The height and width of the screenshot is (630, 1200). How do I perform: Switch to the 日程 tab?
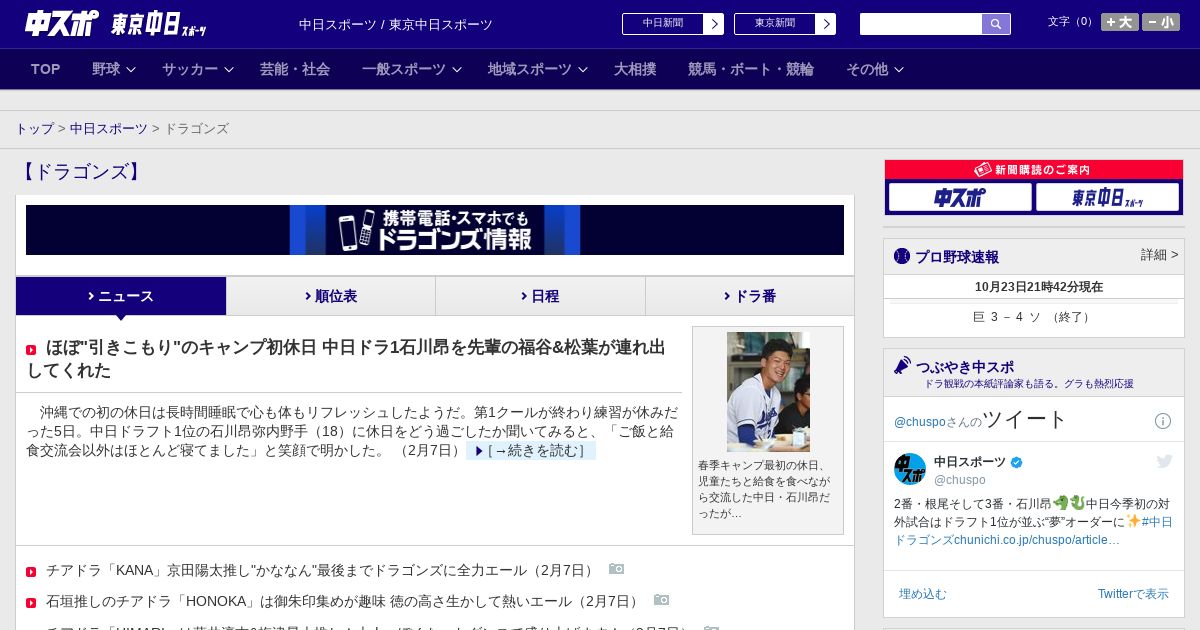[x=540, y=296]
